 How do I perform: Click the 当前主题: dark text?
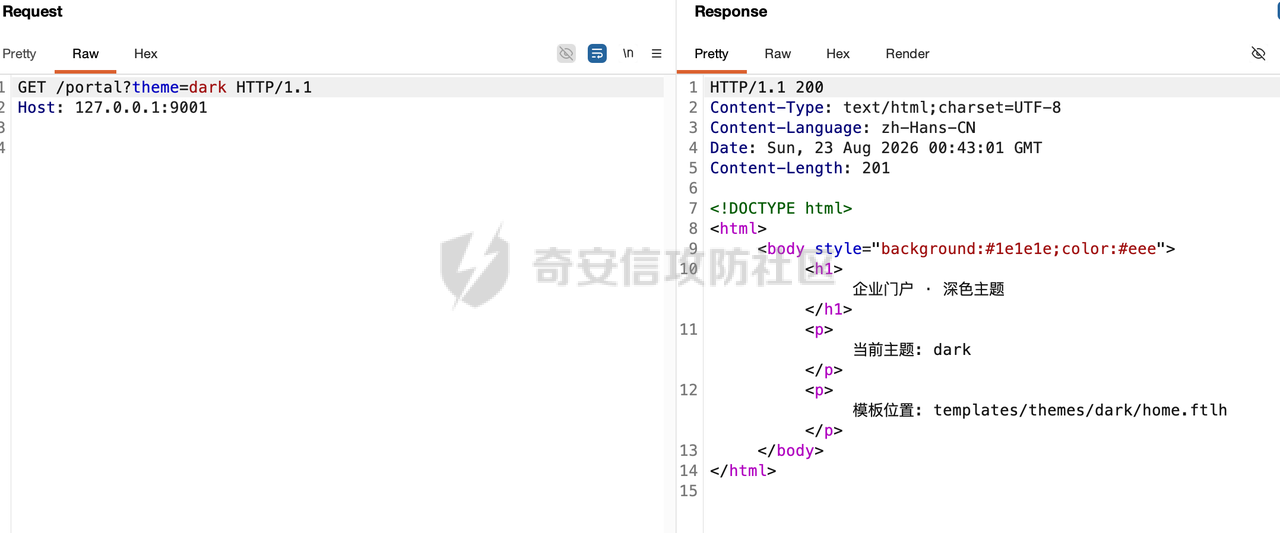coord(912,350)
